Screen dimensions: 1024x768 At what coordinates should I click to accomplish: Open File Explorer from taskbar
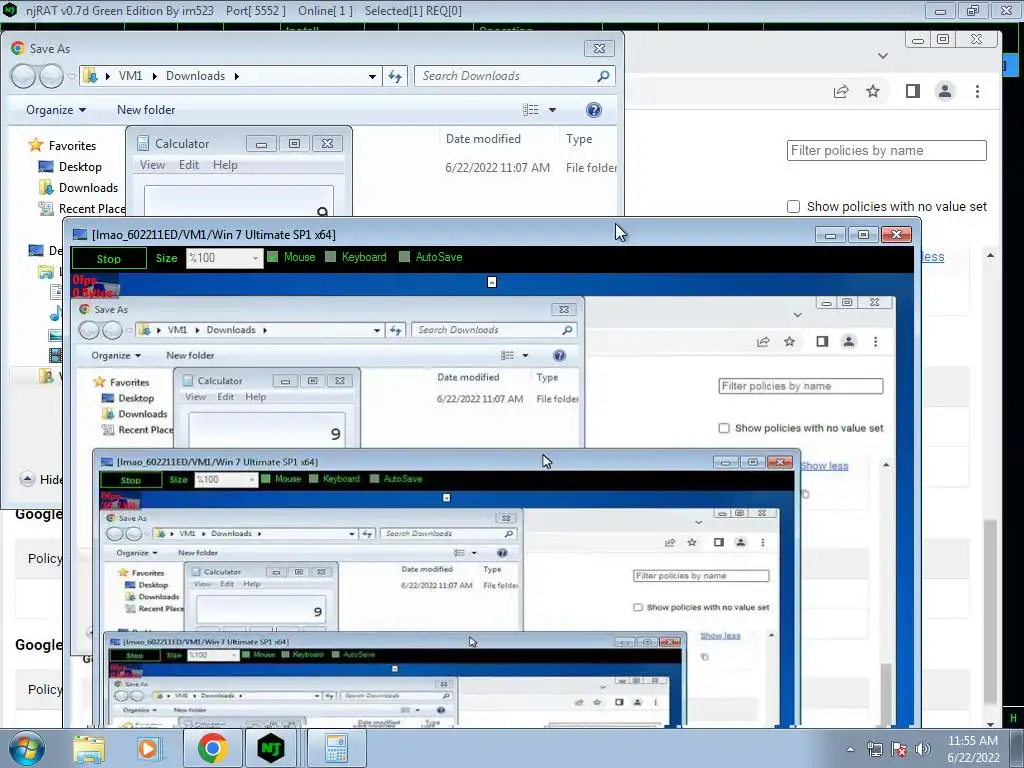pos(89,748)
